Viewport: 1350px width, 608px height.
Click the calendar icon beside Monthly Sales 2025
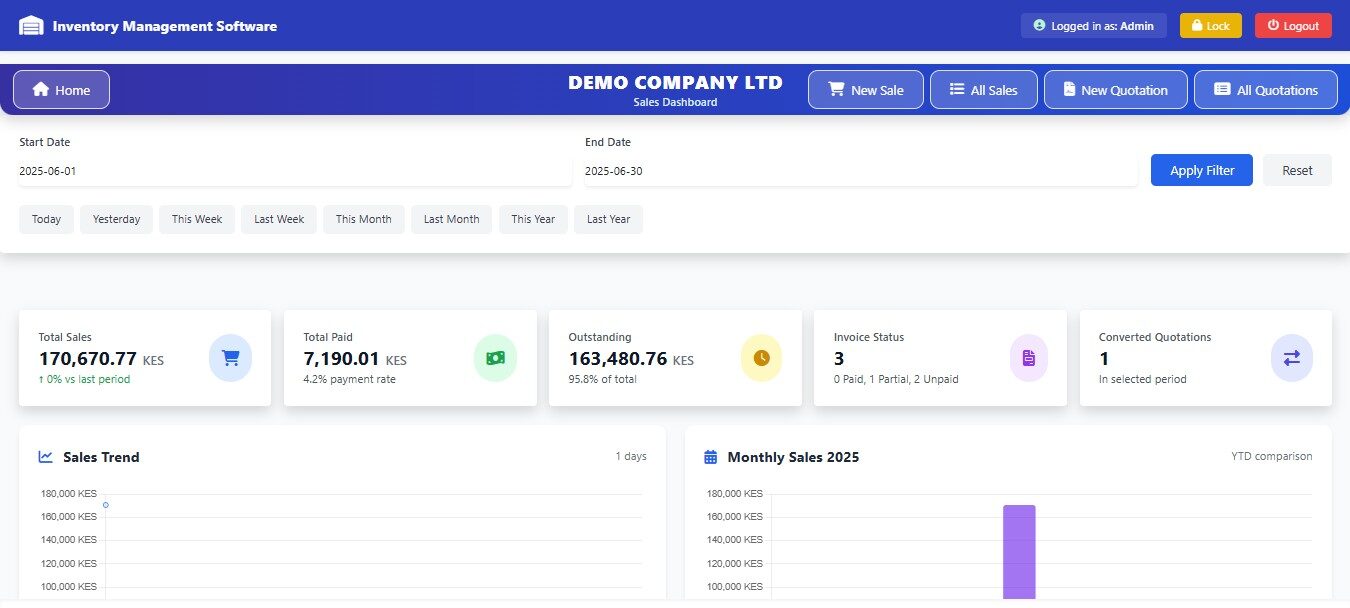(x=710, y=456)
